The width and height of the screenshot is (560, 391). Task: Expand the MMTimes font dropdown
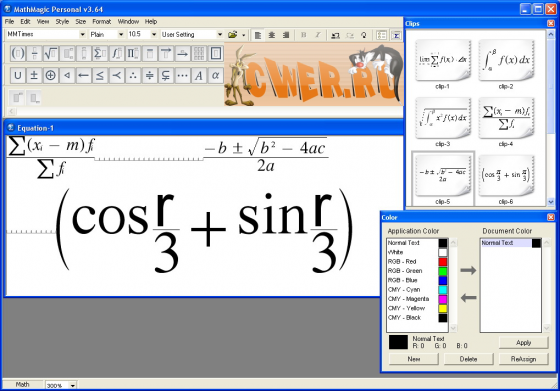pyautogui.click(x=82, y=34)
